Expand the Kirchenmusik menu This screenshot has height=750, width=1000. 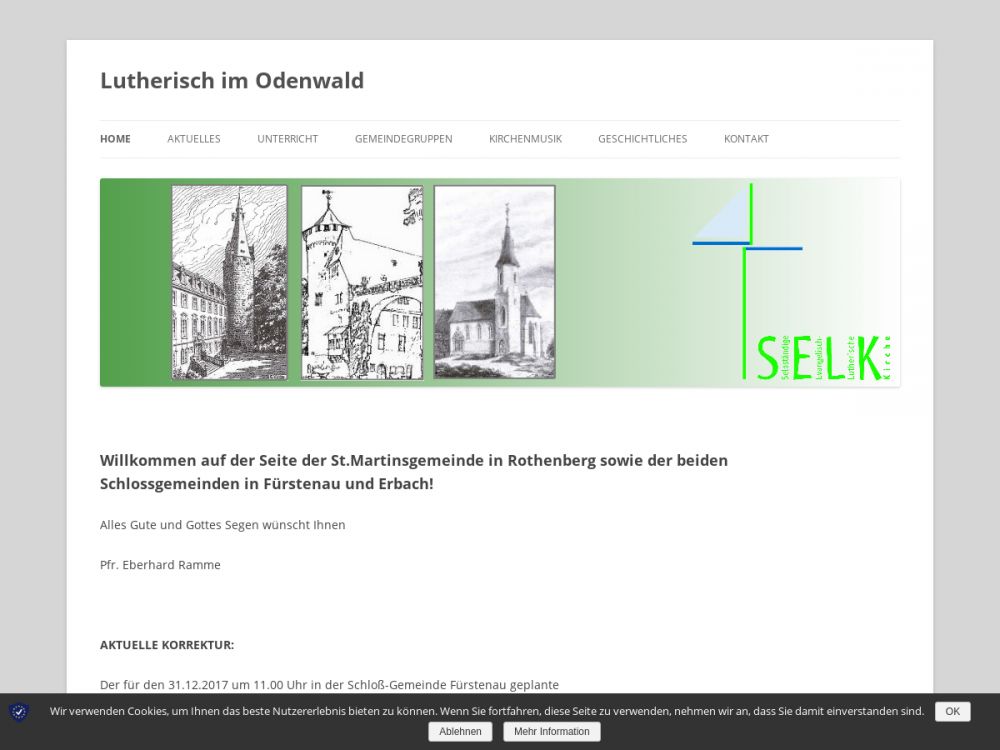click(525, 139)
